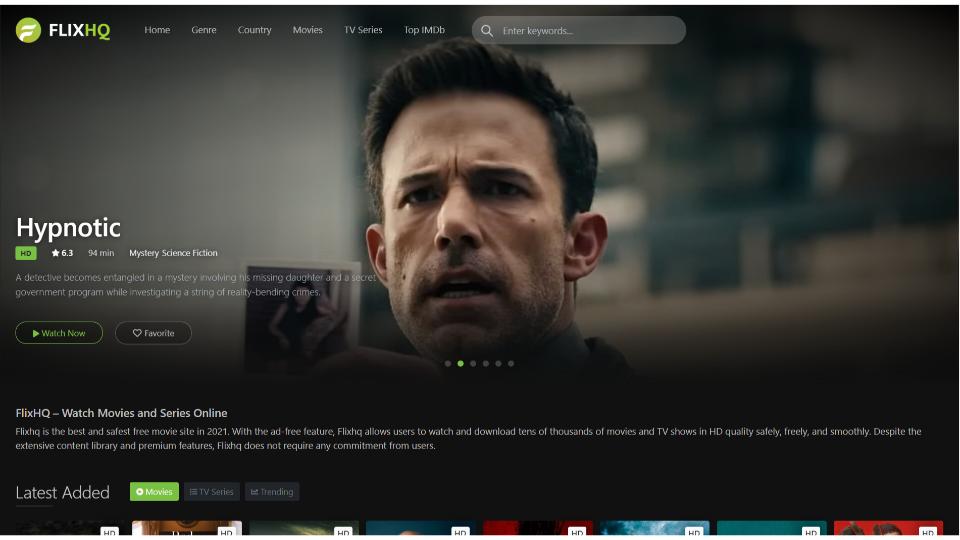This screenshot has height=540, width=960.
Task: Click the search magnifier icon
Action: (x=487, y=31)
